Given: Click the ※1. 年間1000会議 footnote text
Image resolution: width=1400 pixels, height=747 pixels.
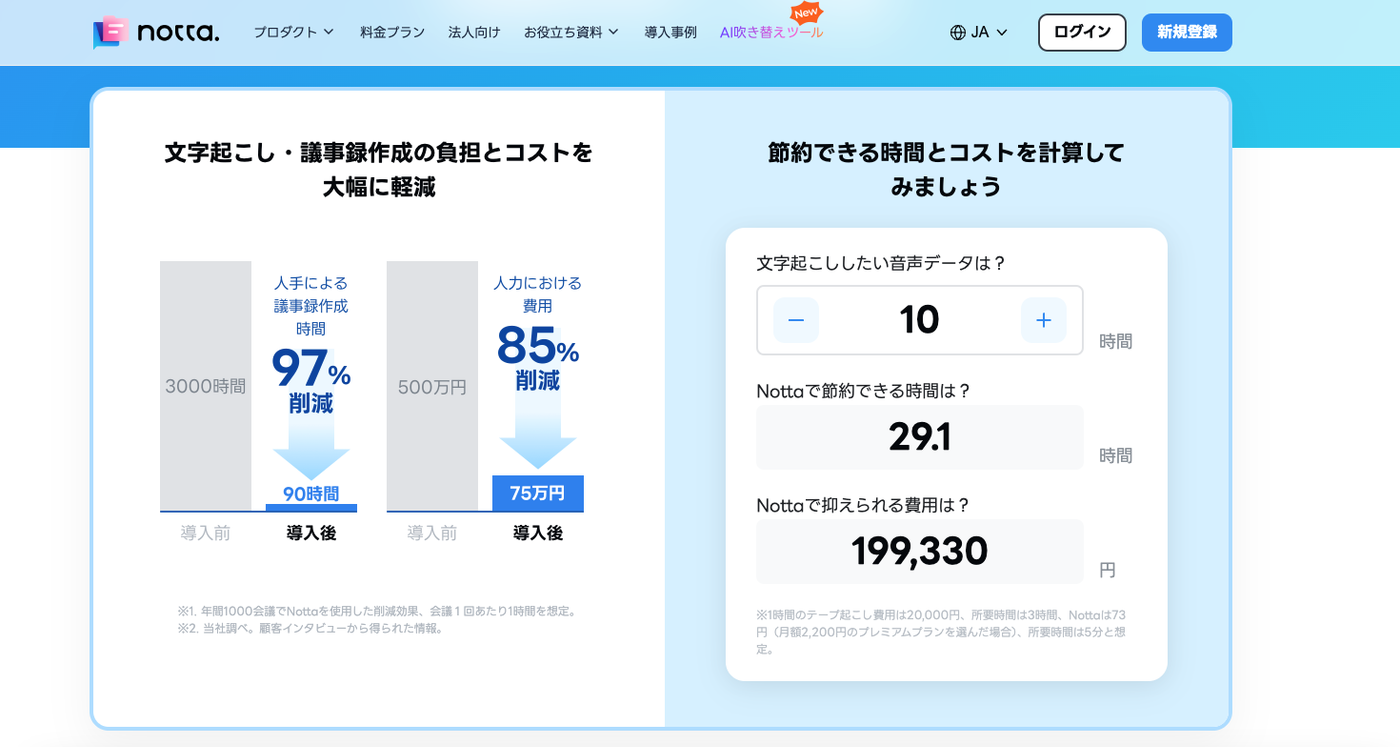Looking at the screenshot, I should point(377,611).
